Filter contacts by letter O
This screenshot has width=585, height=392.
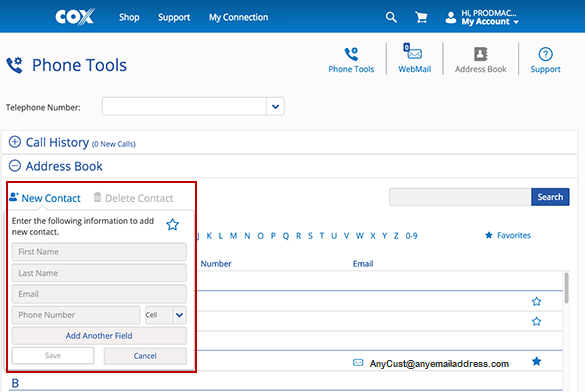tap(260, 236)
